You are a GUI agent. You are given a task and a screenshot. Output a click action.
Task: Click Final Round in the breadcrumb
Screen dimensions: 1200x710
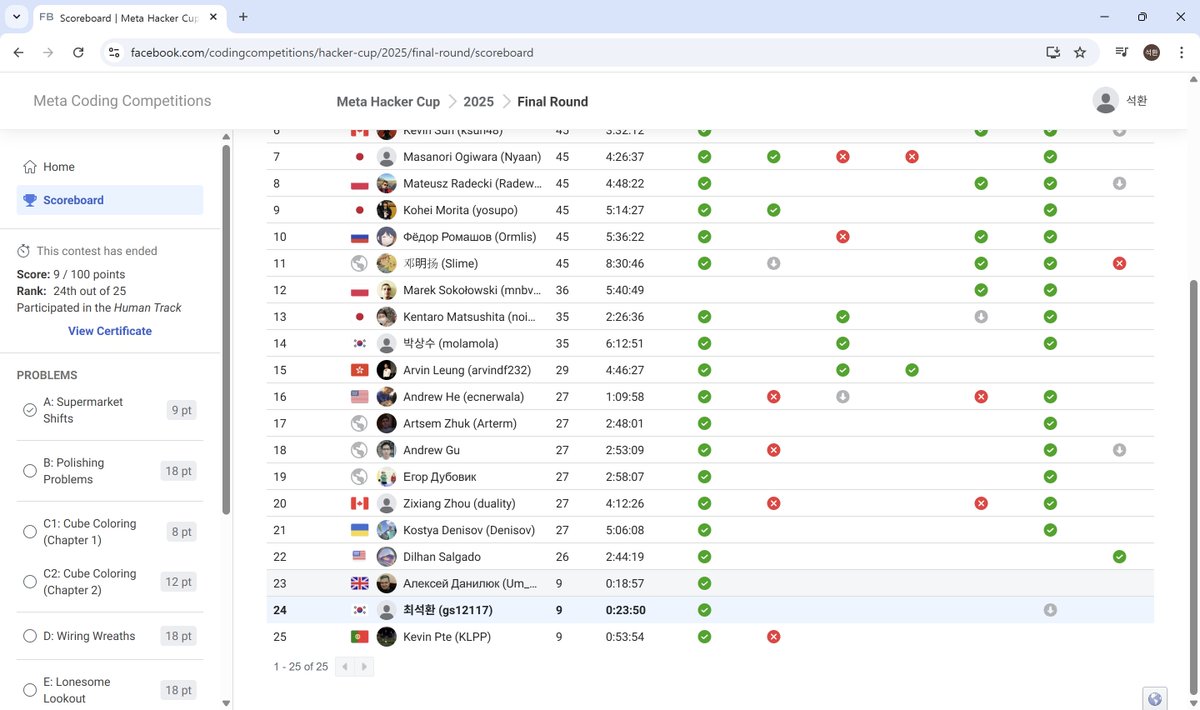(x=552, y=101)
